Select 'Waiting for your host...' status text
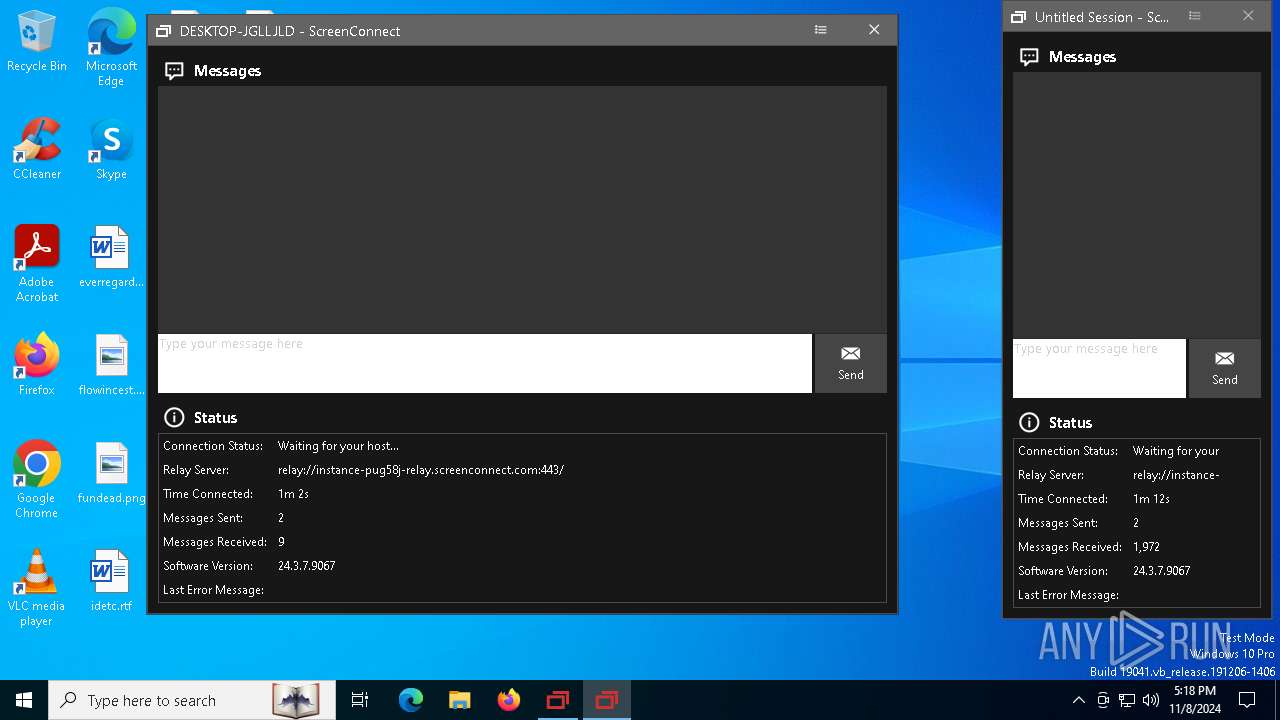 tap(338, 446)
